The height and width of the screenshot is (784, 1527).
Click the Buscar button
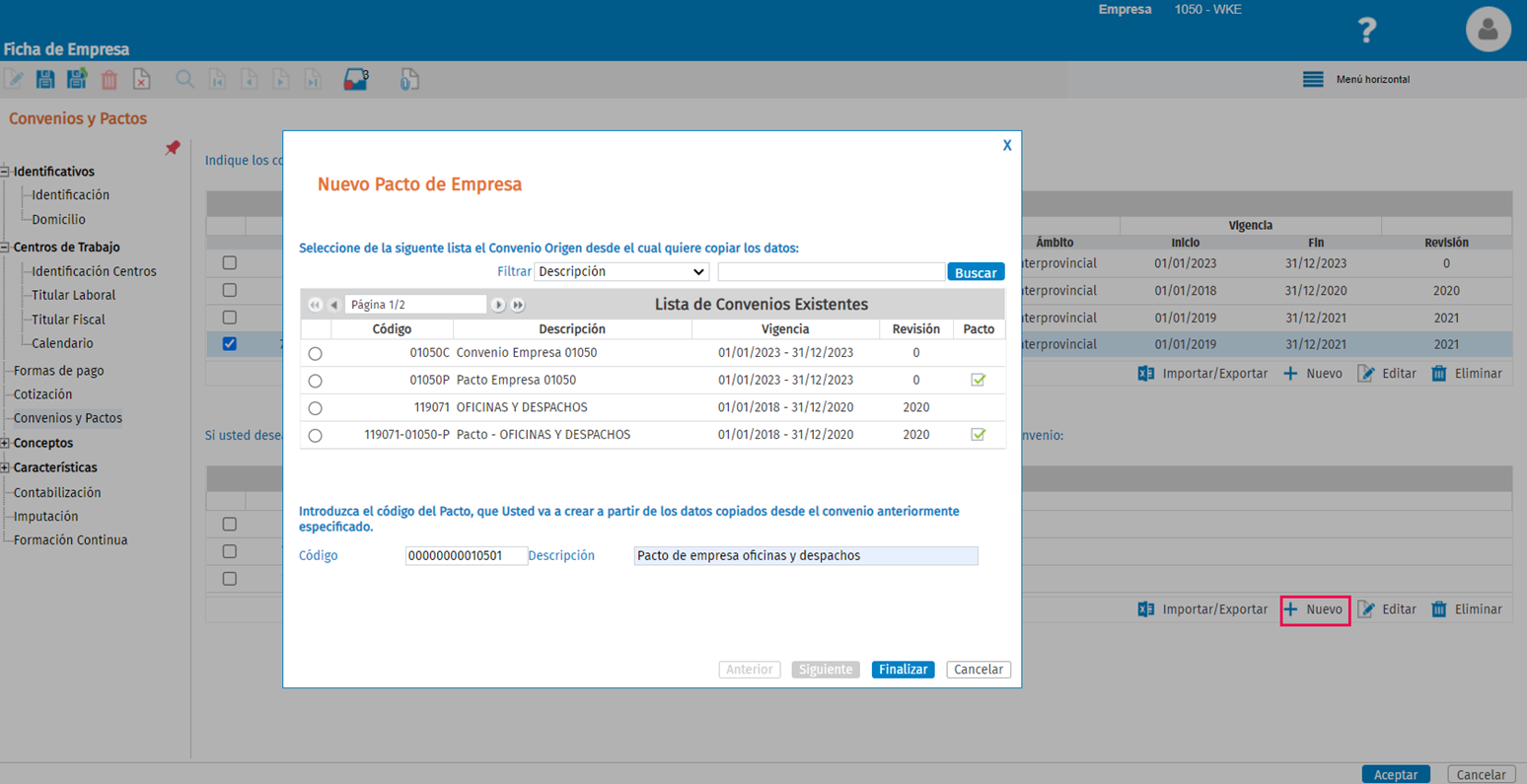(976, 272)
